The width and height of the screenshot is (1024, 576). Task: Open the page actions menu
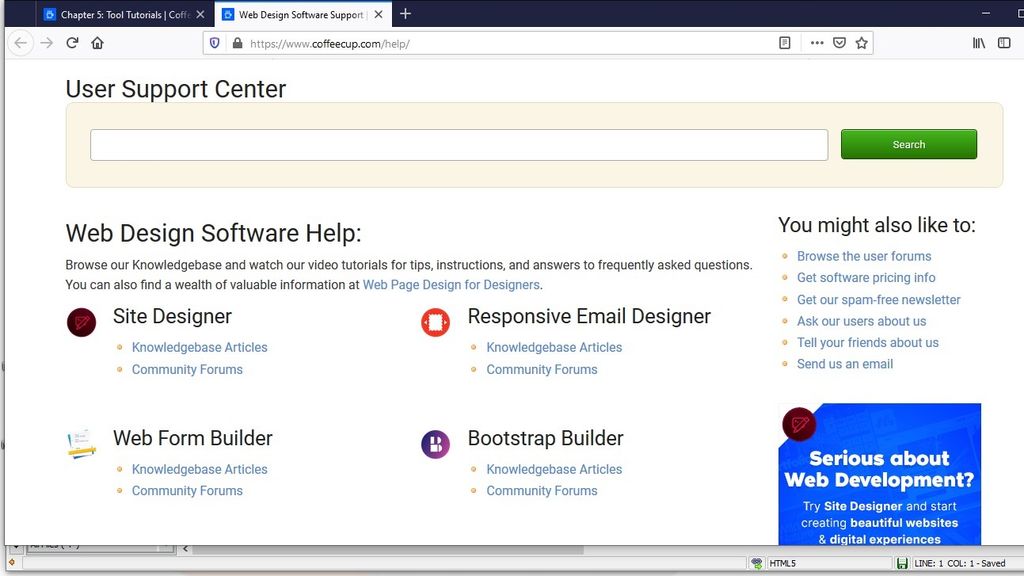point(817,43)
